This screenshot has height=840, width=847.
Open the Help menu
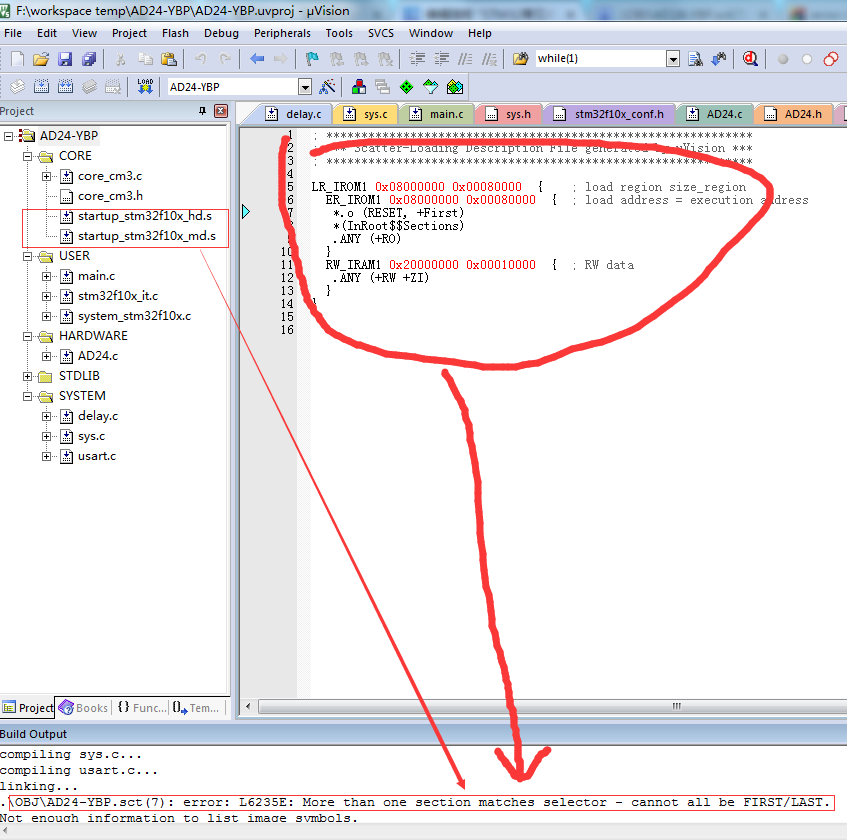(480, 33)
